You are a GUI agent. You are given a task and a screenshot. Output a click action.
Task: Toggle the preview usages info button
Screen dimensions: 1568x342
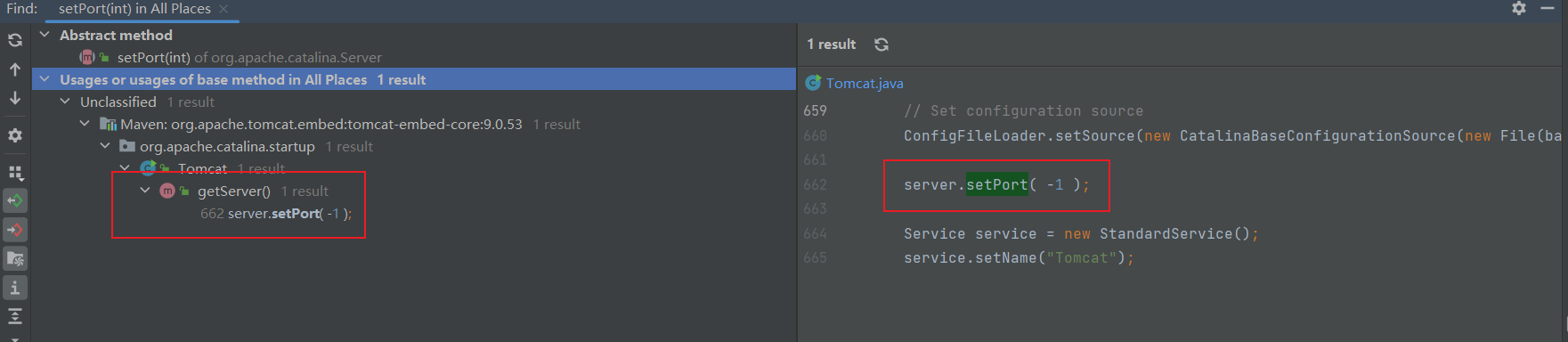(x=15, y=288)
